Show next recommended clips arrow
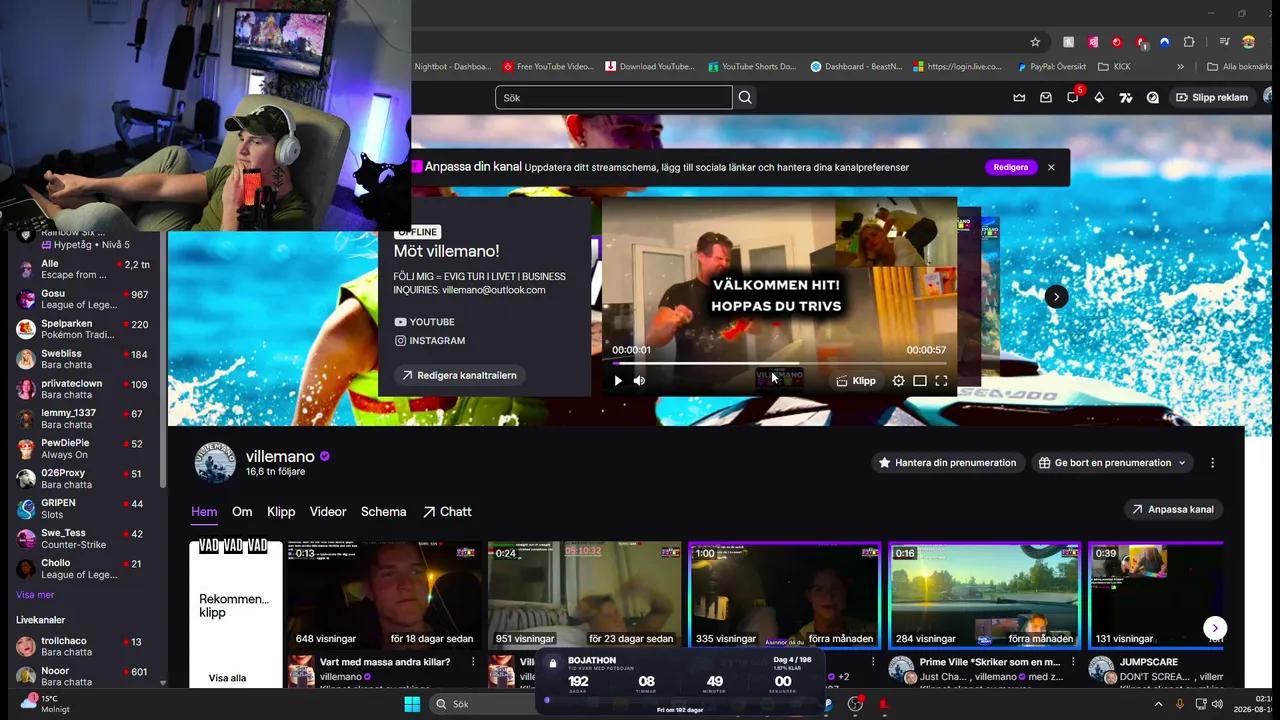 coord(1214,628)
